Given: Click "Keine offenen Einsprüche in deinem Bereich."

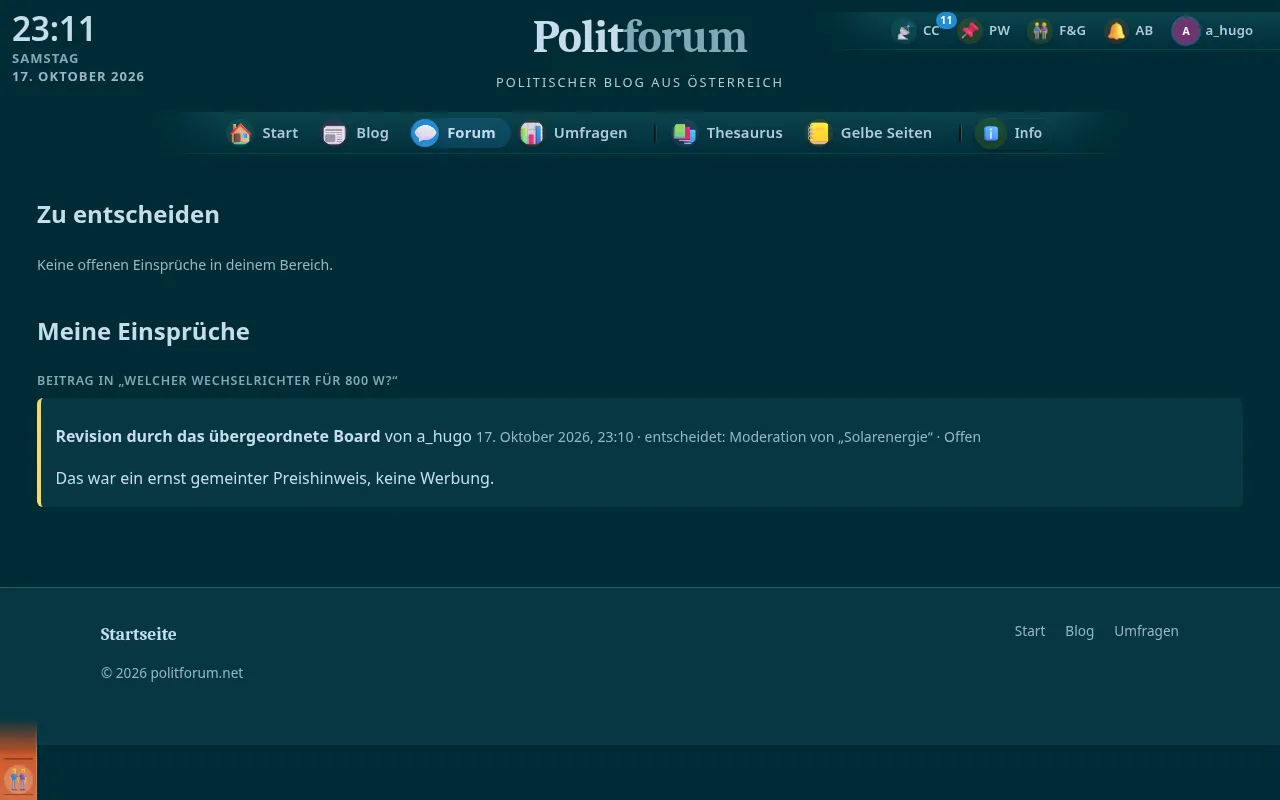Looking at the screenshot, I should click(185, 265).
